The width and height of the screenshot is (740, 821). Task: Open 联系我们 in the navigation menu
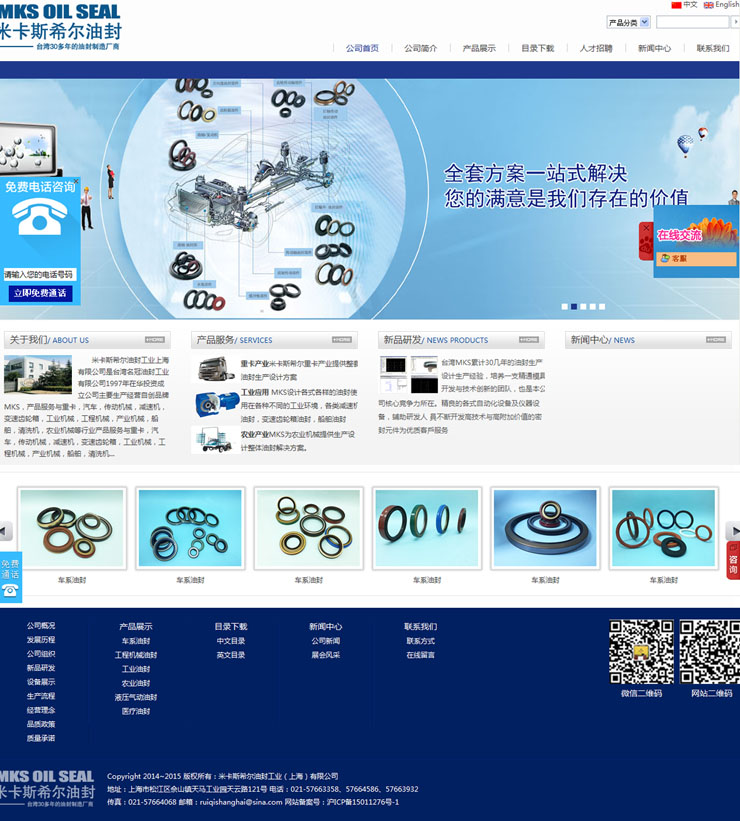713,48
